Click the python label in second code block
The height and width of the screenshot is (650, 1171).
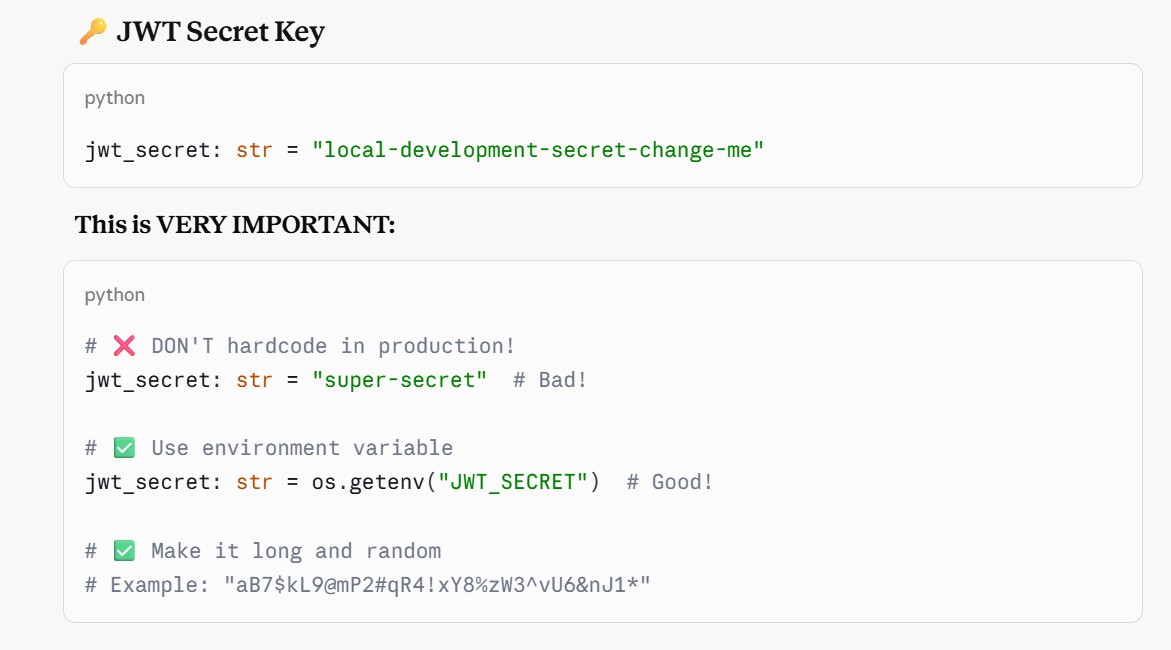[114, 295]
